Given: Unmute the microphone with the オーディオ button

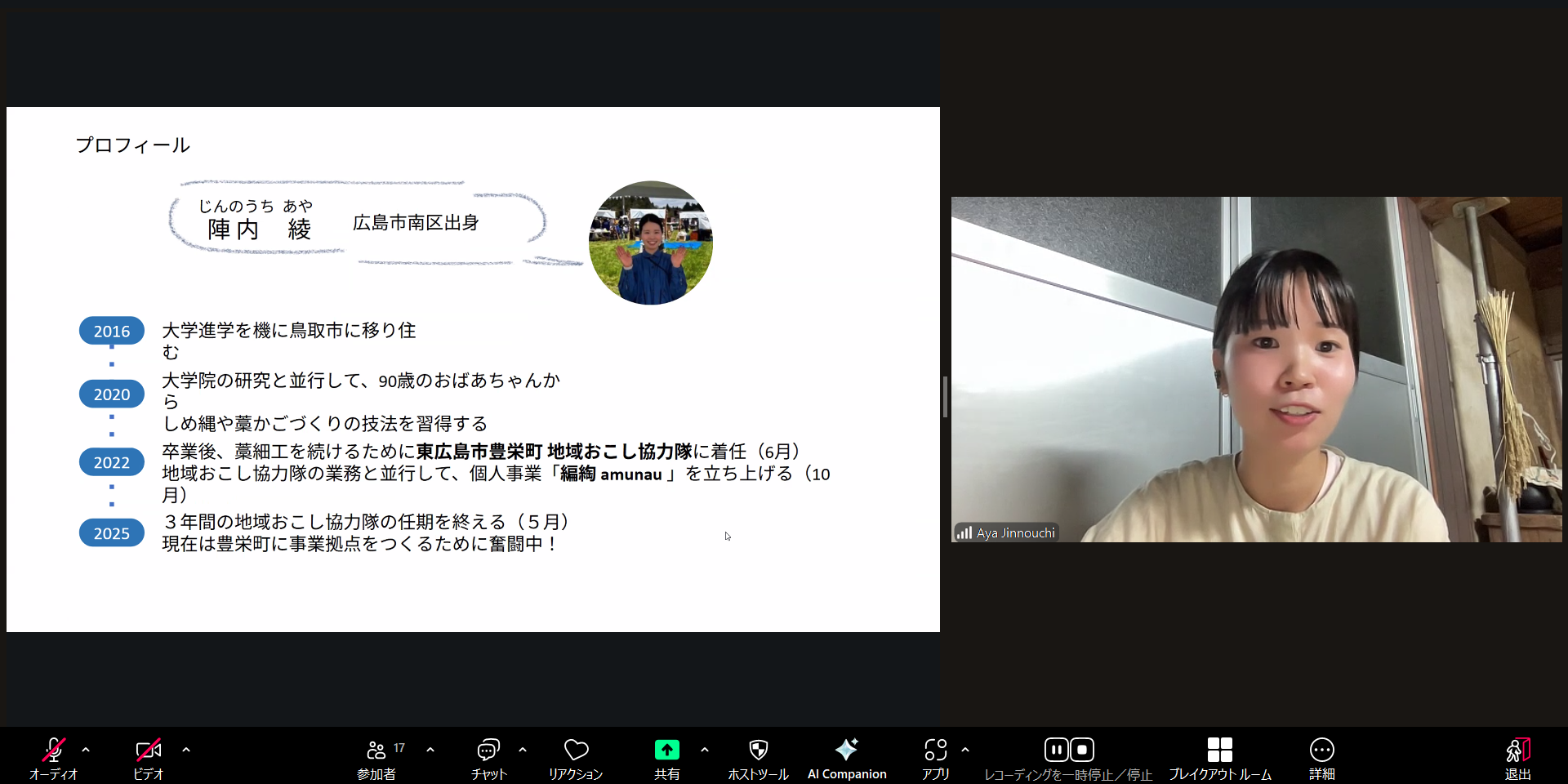Looking at the screenshot, I should tap(53, 757).
